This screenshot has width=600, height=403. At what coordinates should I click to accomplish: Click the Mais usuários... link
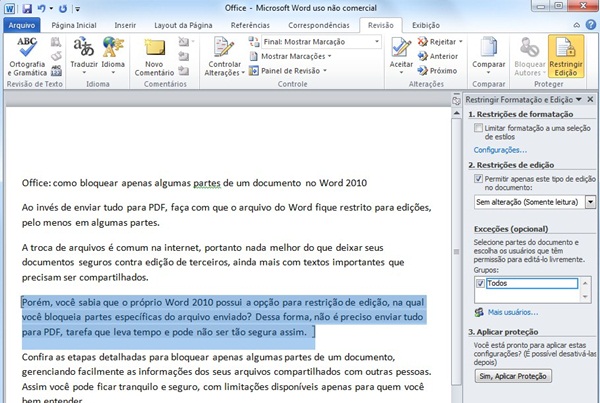tap(513, 312)
